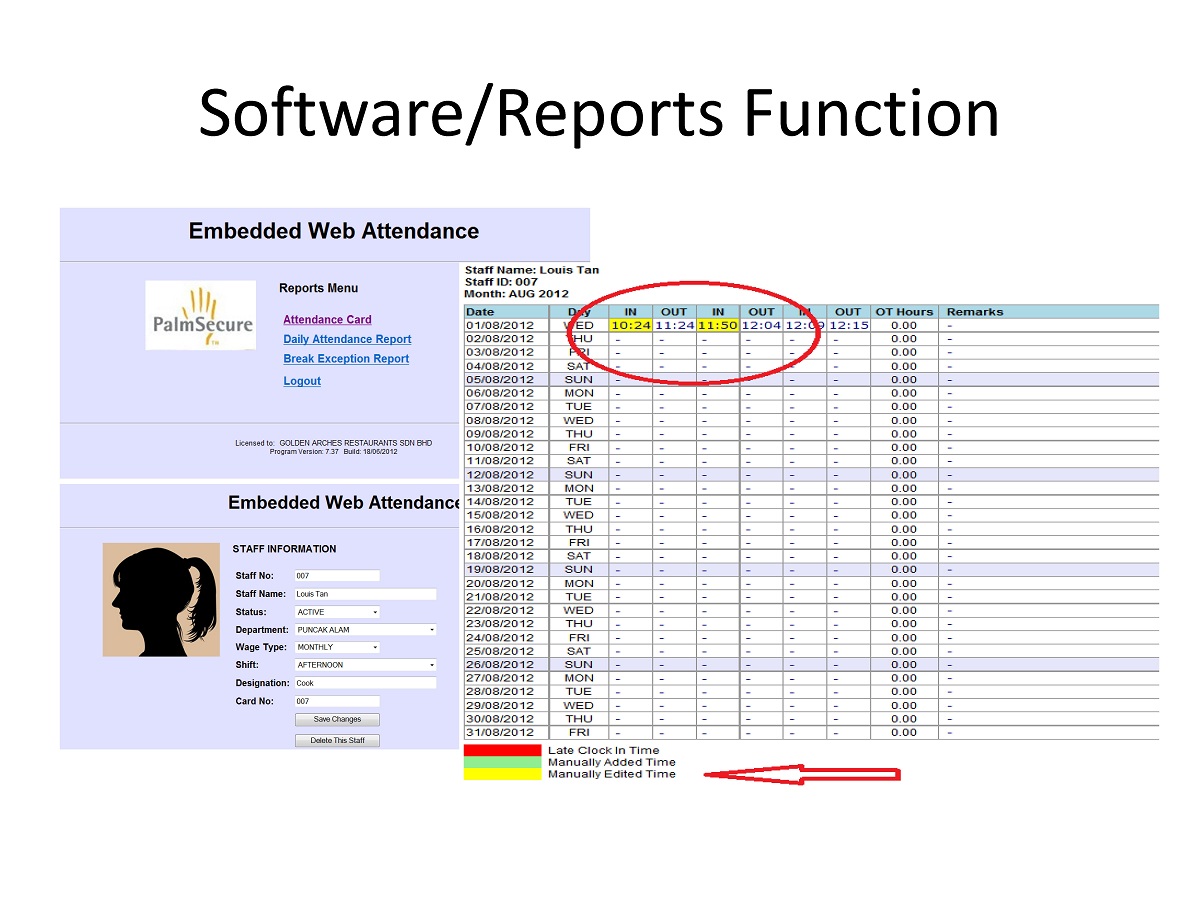Click the Logout link
Viewport: 1200px width, 900px height.
[302, 381]
